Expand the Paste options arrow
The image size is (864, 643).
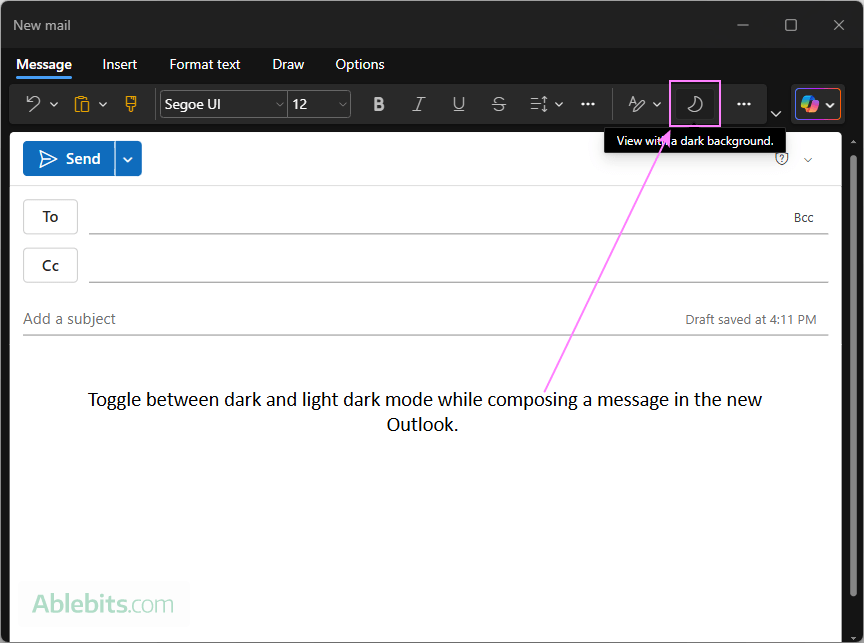pyautogui.click(x=103, y=104)
